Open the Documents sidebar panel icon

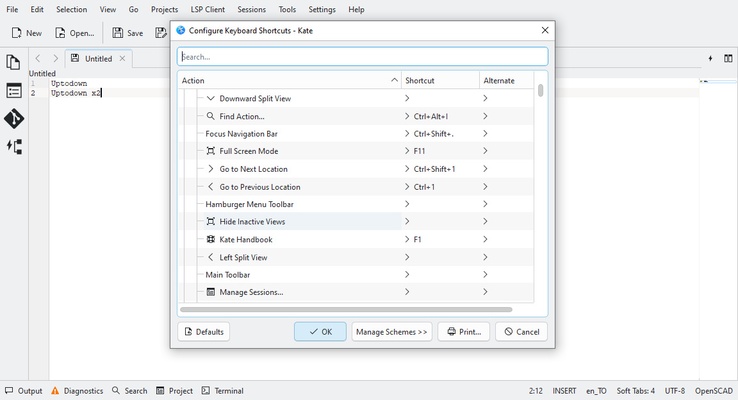14,62
